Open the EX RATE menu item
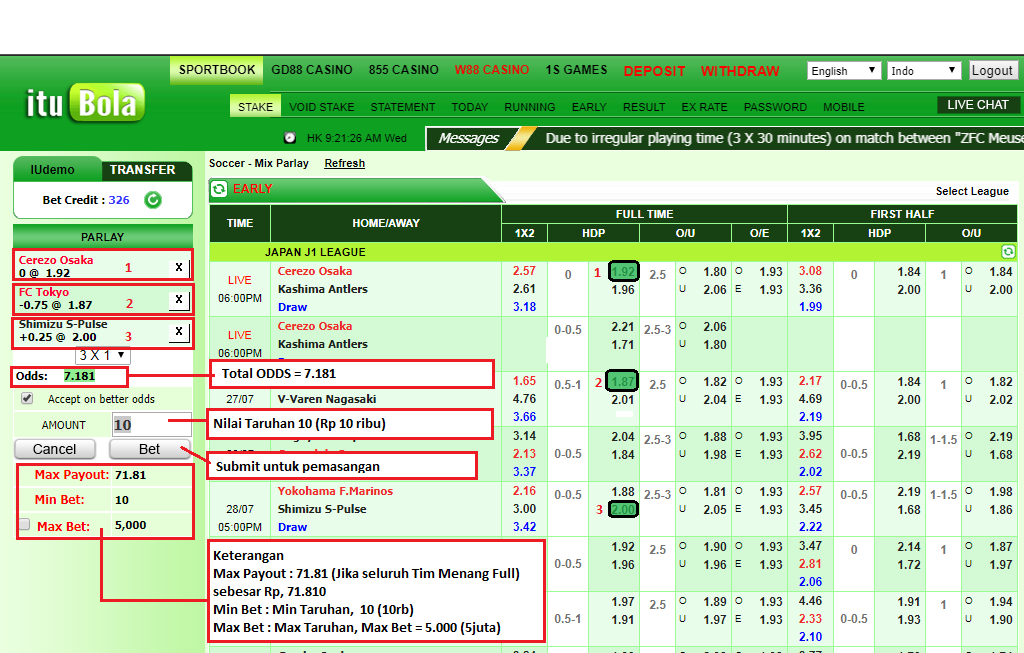 (x=704, y=107)
